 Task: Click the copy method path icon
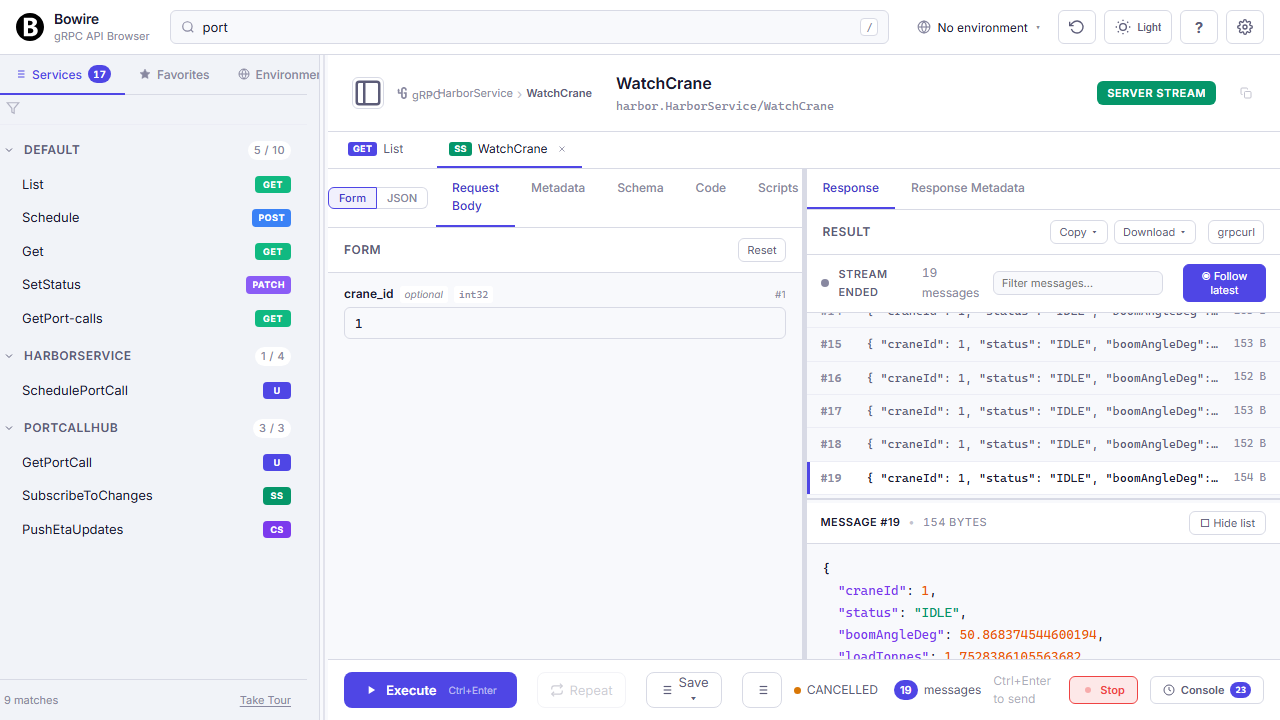tap(1246, 93)
